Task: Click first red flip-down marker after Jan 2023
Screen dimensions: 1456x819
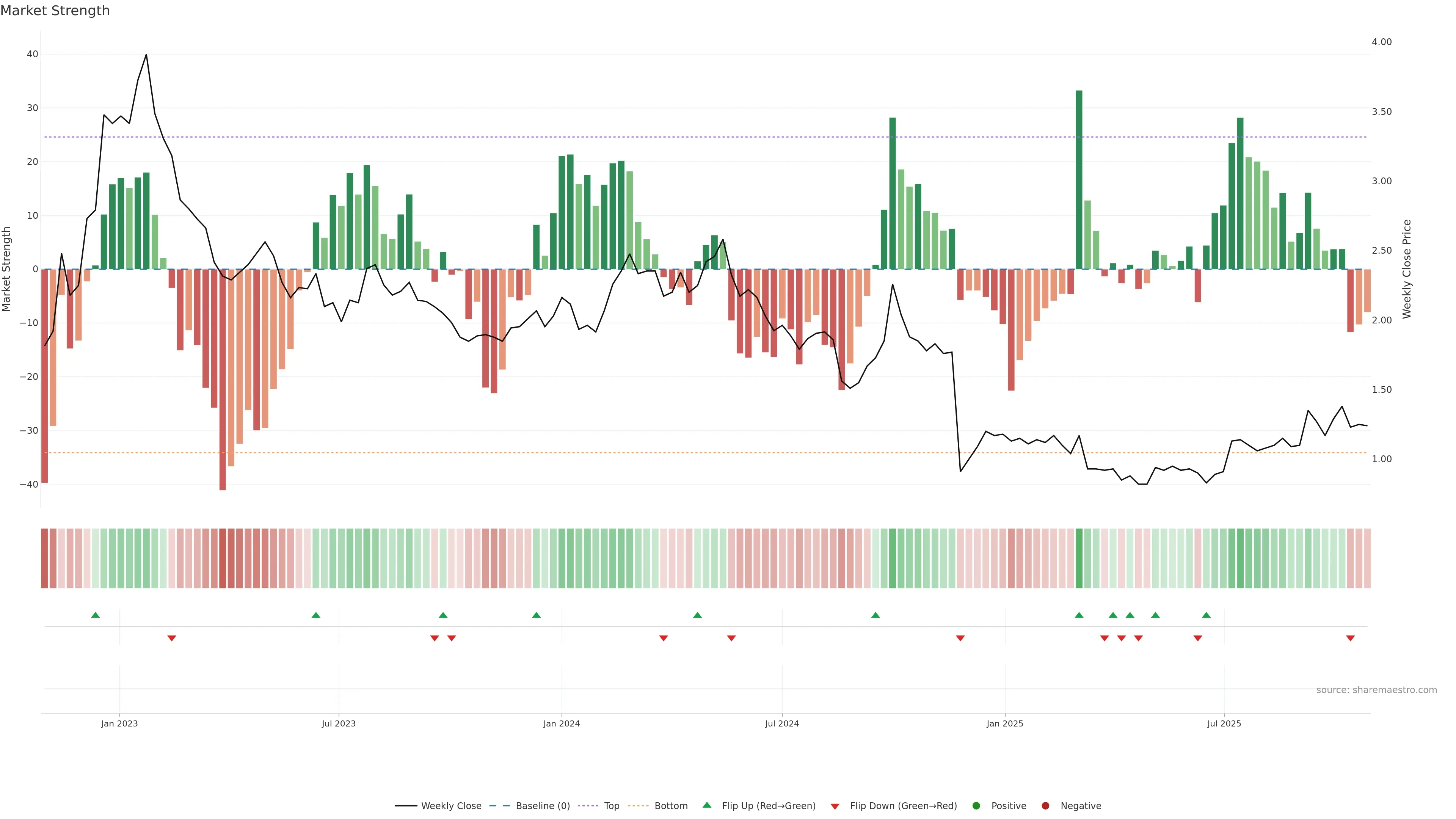Action: pyautogui.click(x=172, y=638)
